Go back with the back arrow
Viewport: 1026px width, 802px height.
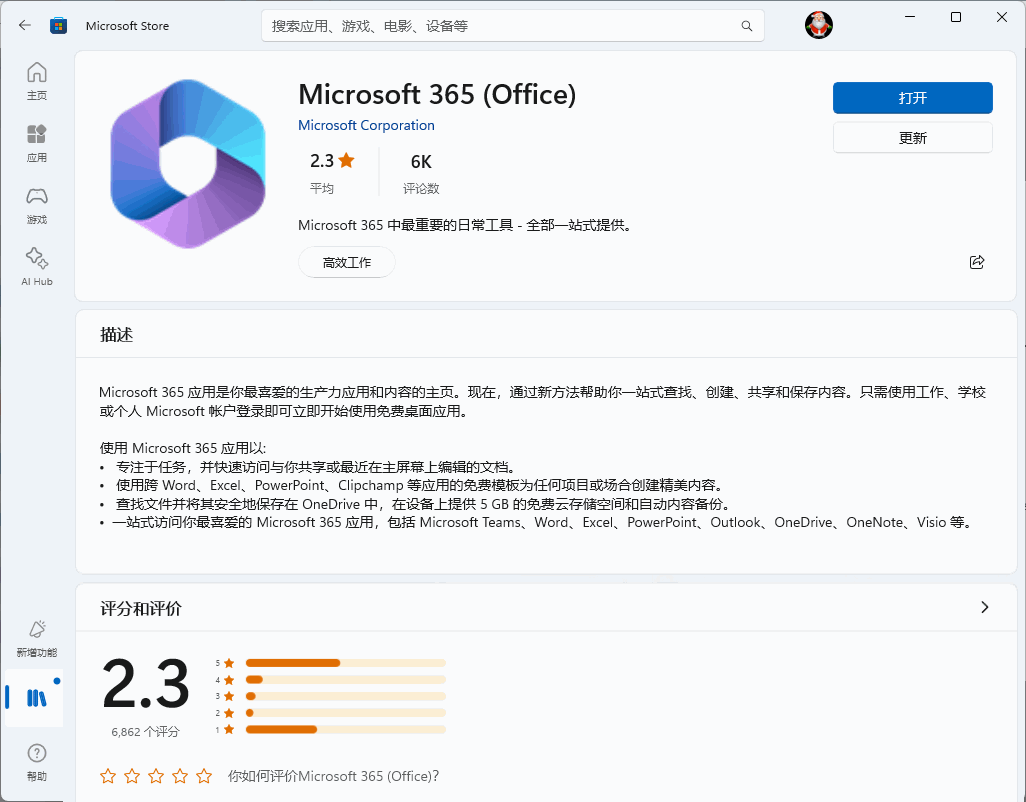pyautogui.click(x=25, y=26)
